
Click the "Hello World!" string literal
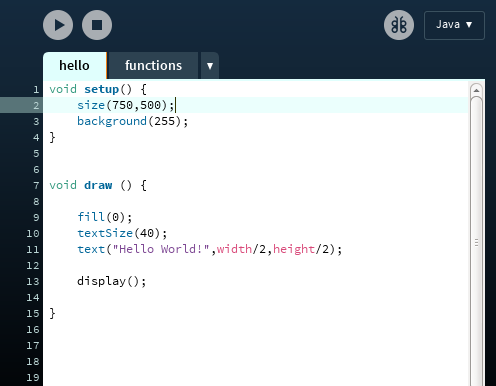161,249
